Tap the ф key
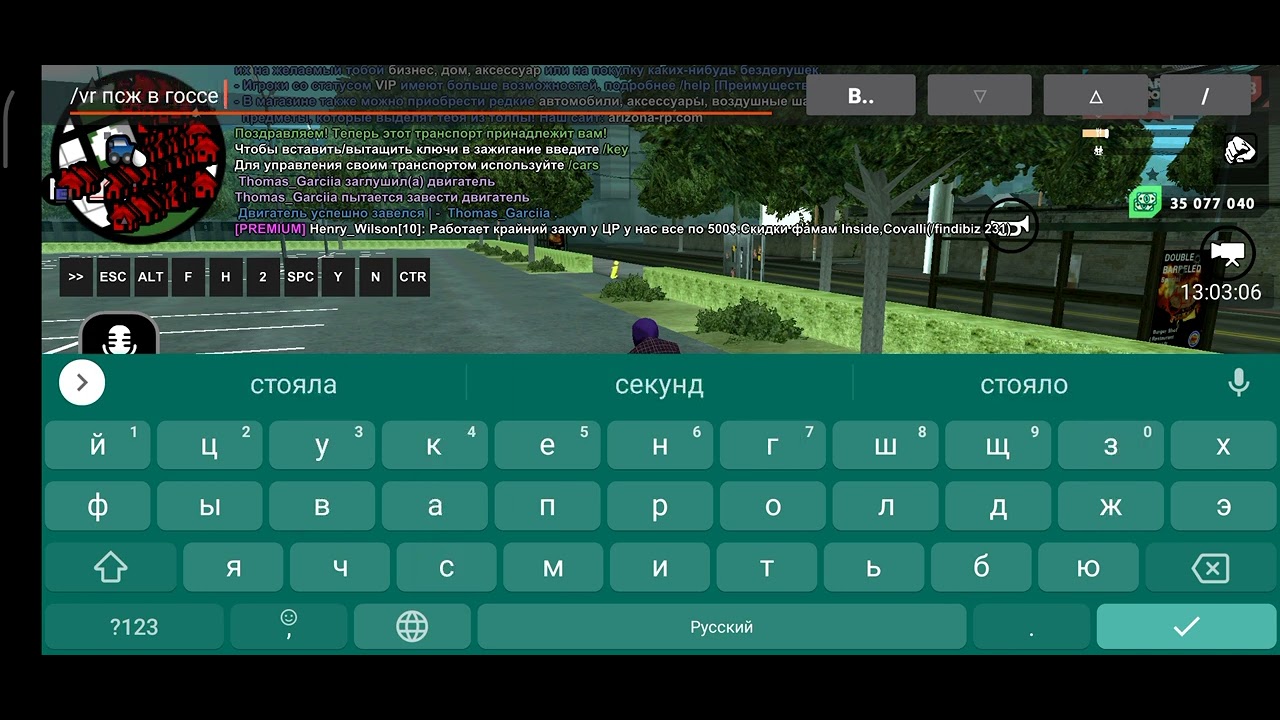 coord(97,507)
